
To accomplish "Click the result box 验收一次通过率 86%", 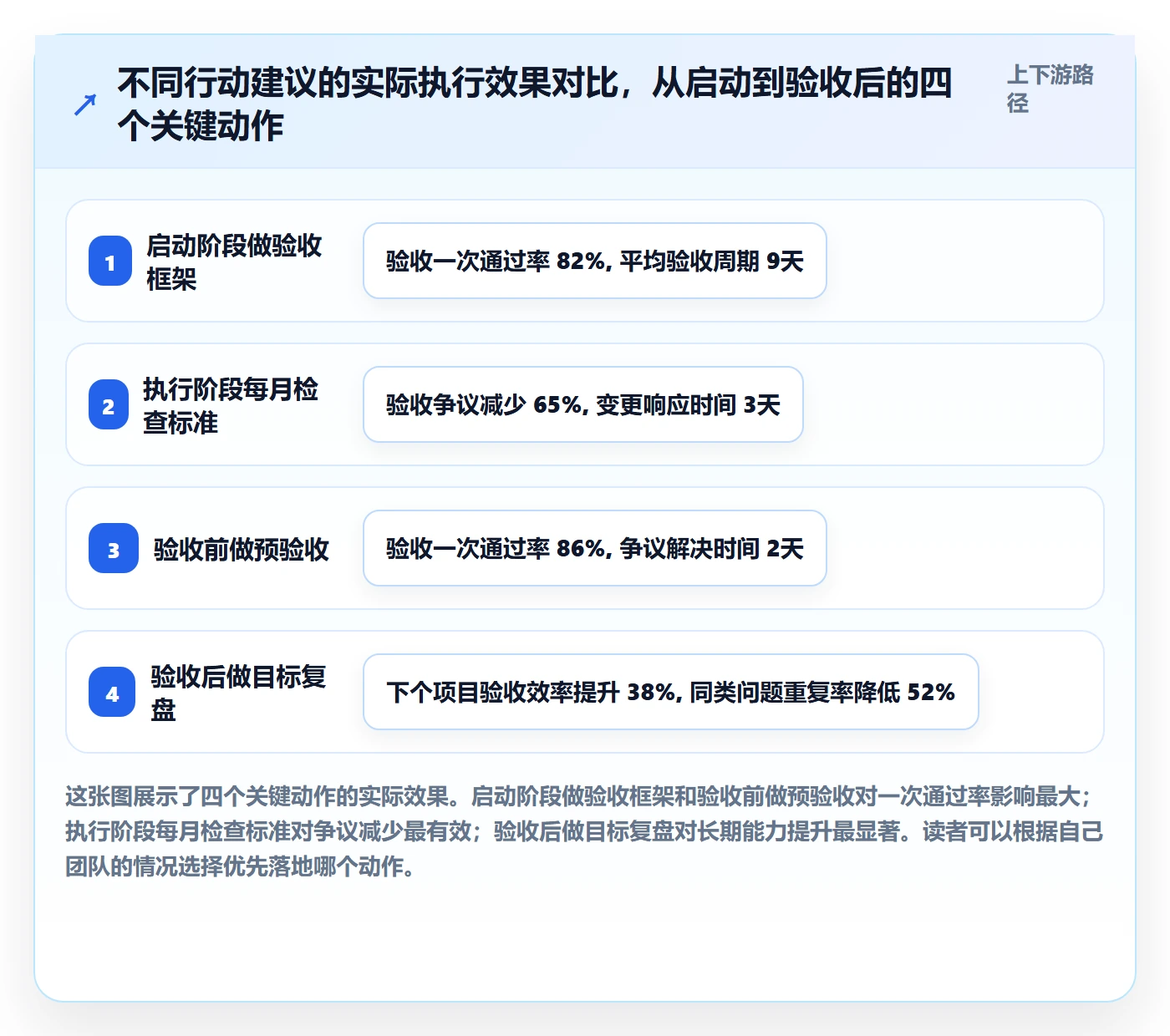I will click(595, 548).
